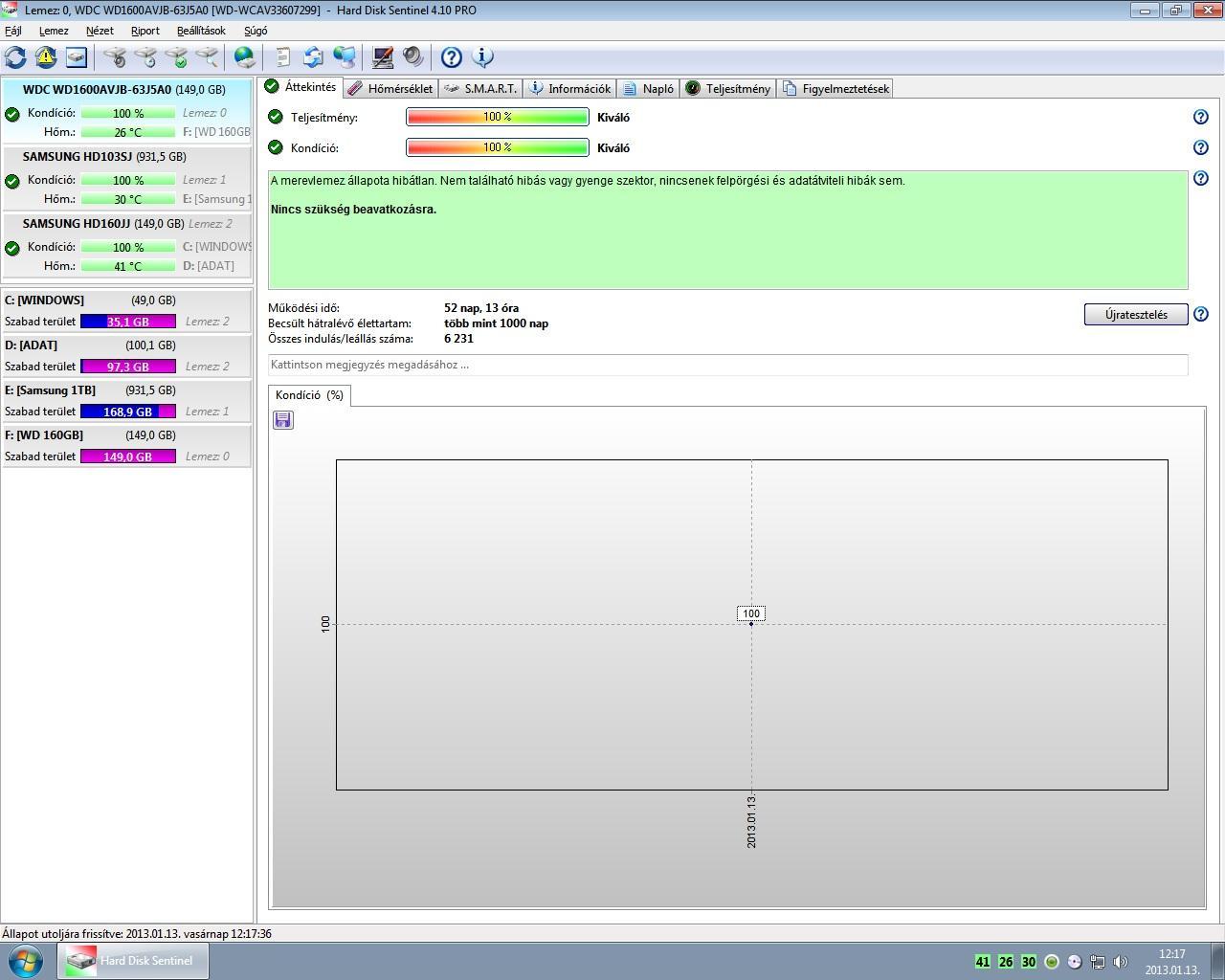The width and height of the screenshot is (1225, 980).
Task: Click the hard disk panel toolbar icon
Action: point(77,57)
